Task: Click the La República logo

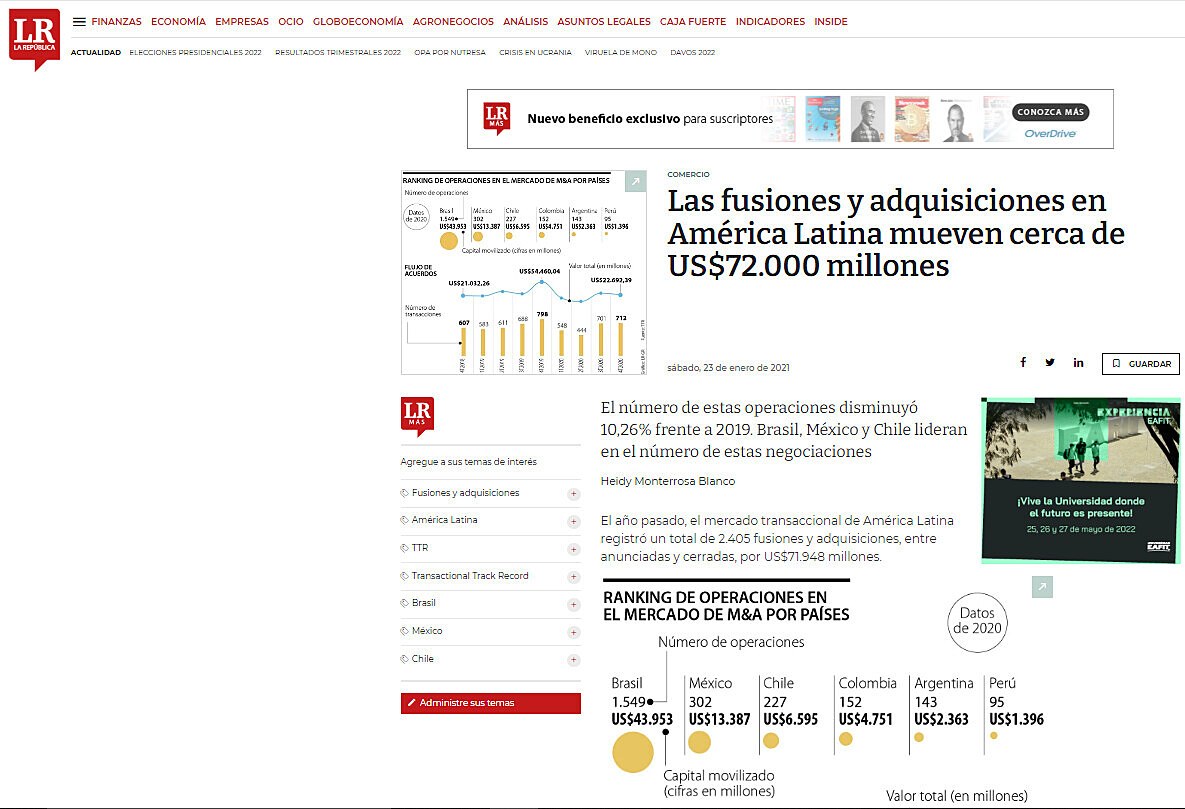Action: pos(35,38)
